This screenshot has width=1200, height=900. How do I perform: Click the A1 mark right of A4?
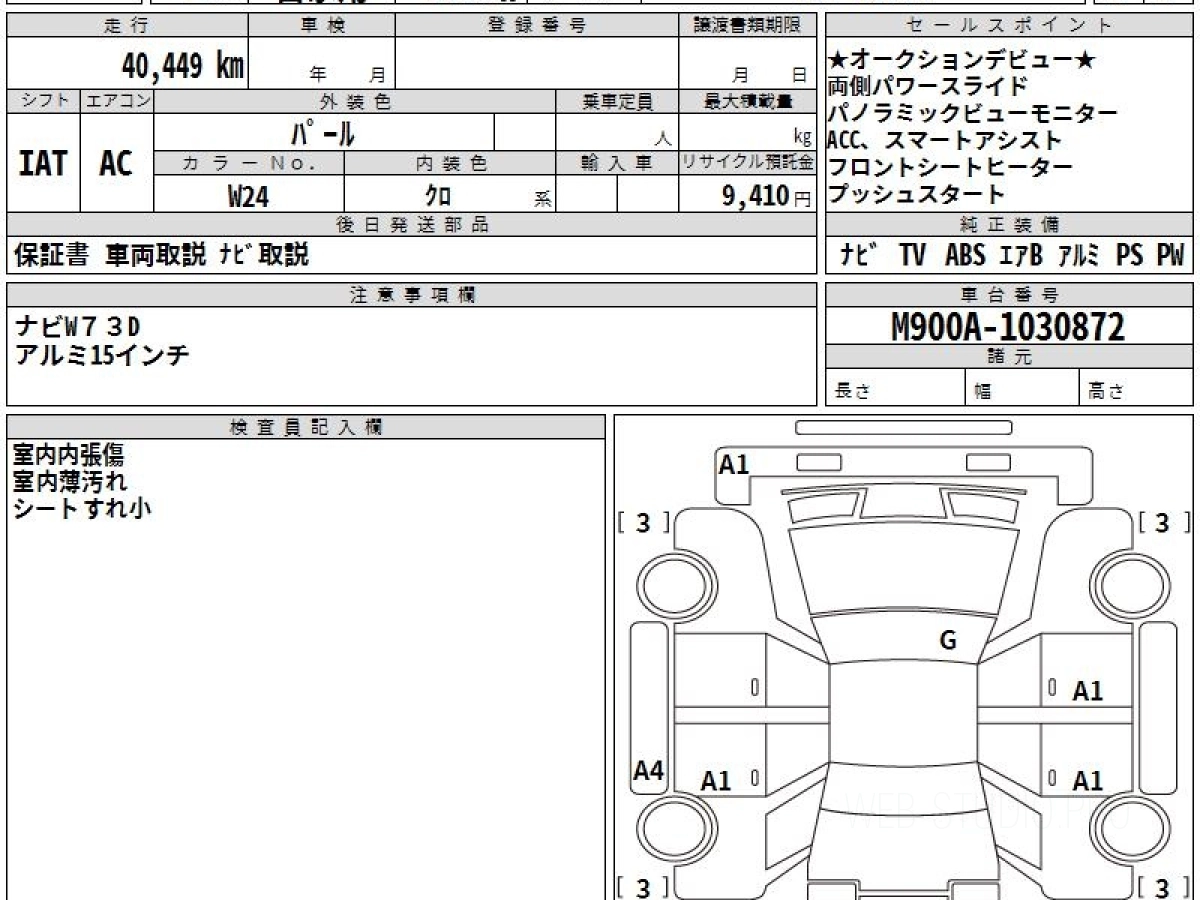pos(716,781)
